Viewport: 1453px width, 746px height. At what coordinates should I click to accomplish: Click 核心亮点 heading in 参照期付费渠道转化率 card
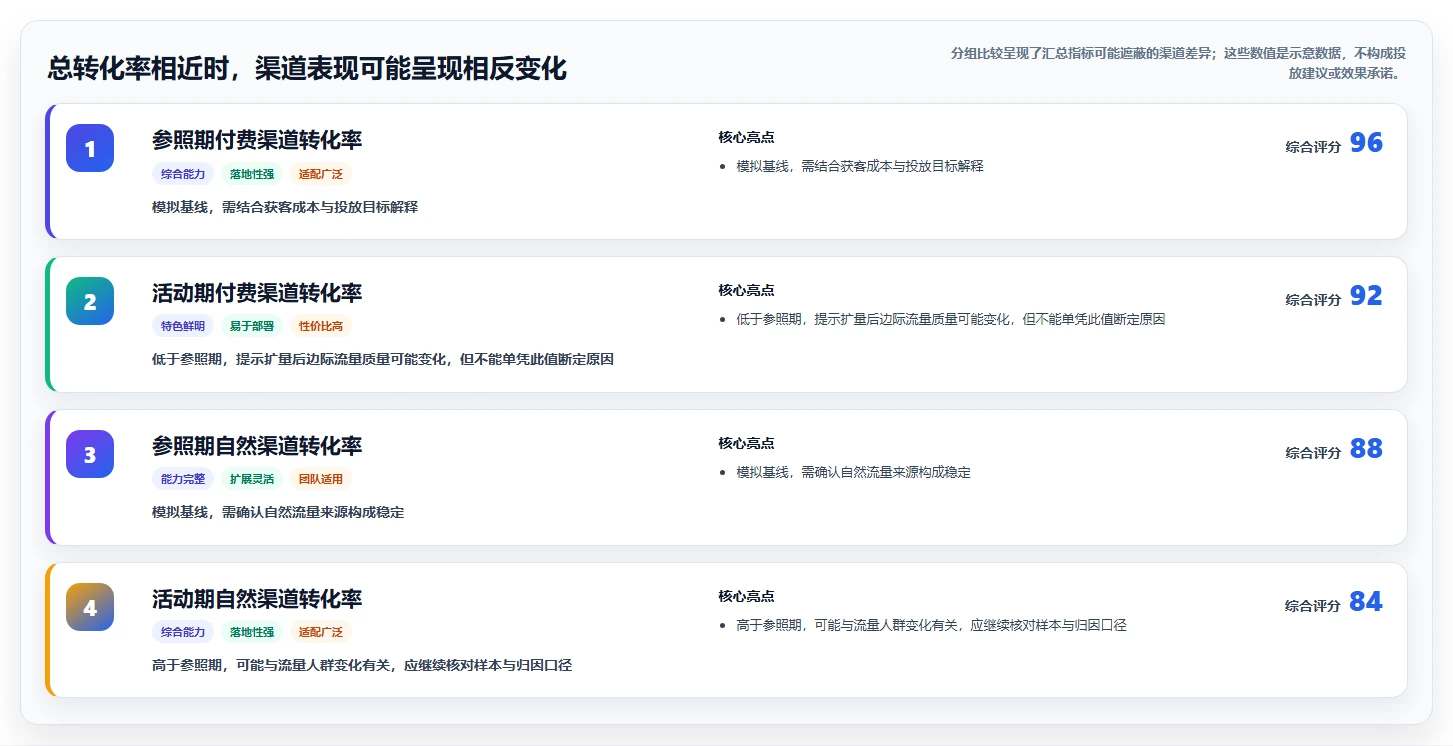pos(746,137)
